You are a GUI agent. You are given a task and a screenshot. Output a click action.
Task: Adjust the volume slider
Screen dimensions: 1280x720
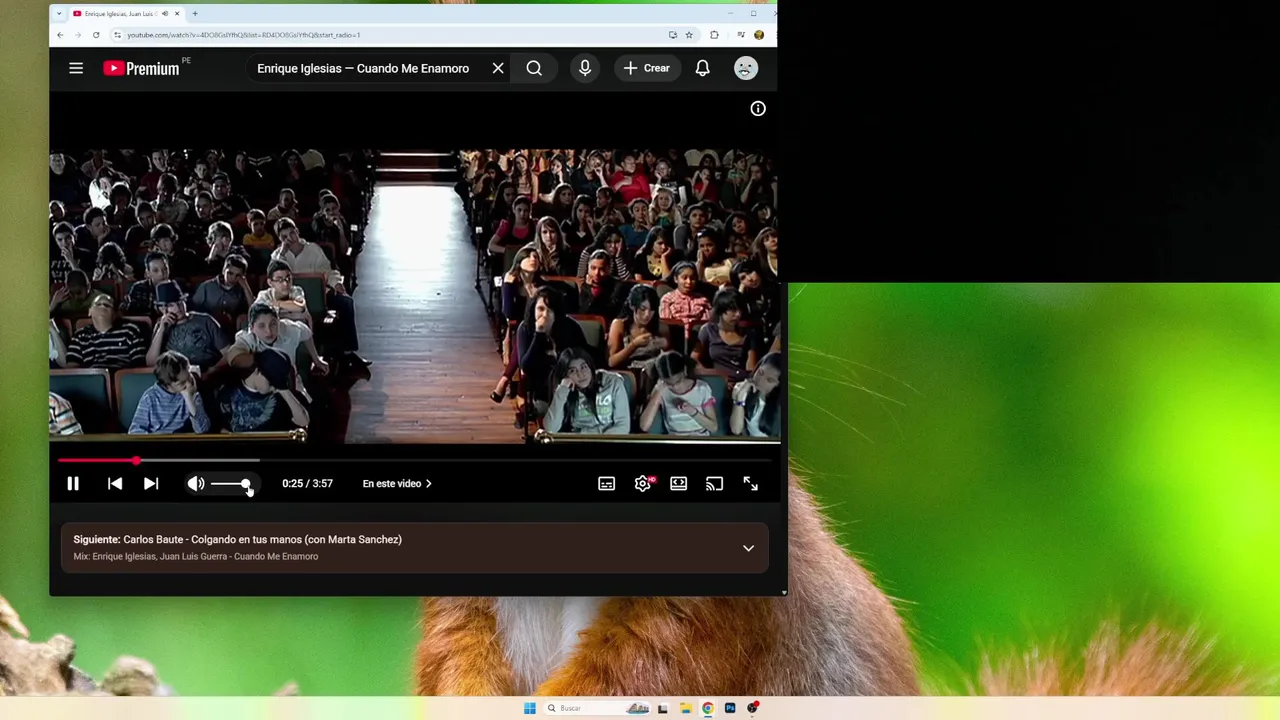230,484
